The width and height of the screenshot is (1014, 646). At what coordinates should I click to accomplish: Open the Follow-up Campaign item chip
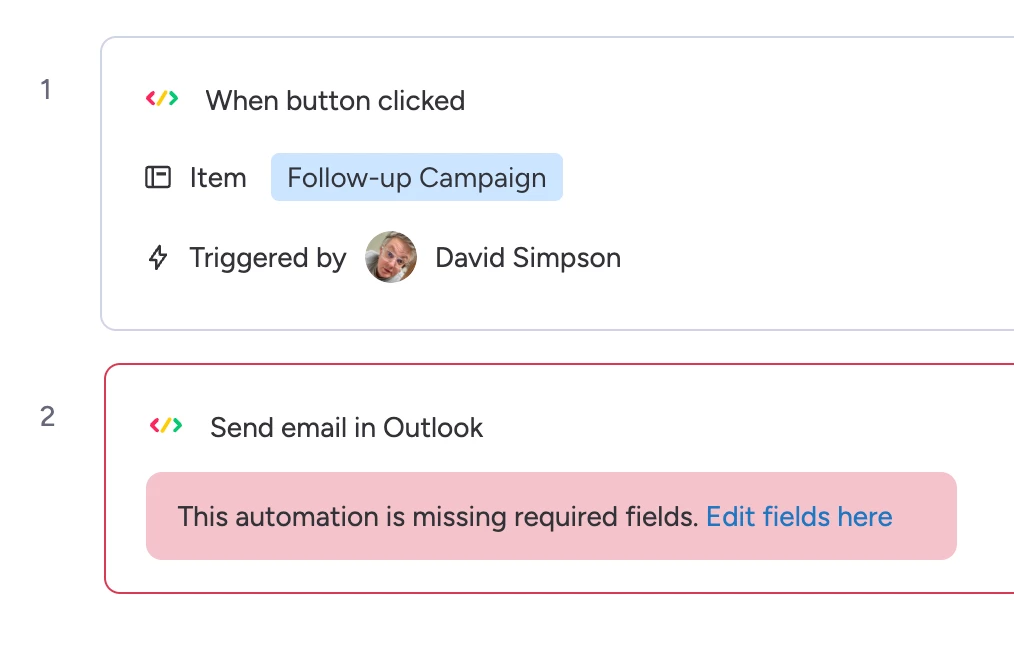[416, 178]
